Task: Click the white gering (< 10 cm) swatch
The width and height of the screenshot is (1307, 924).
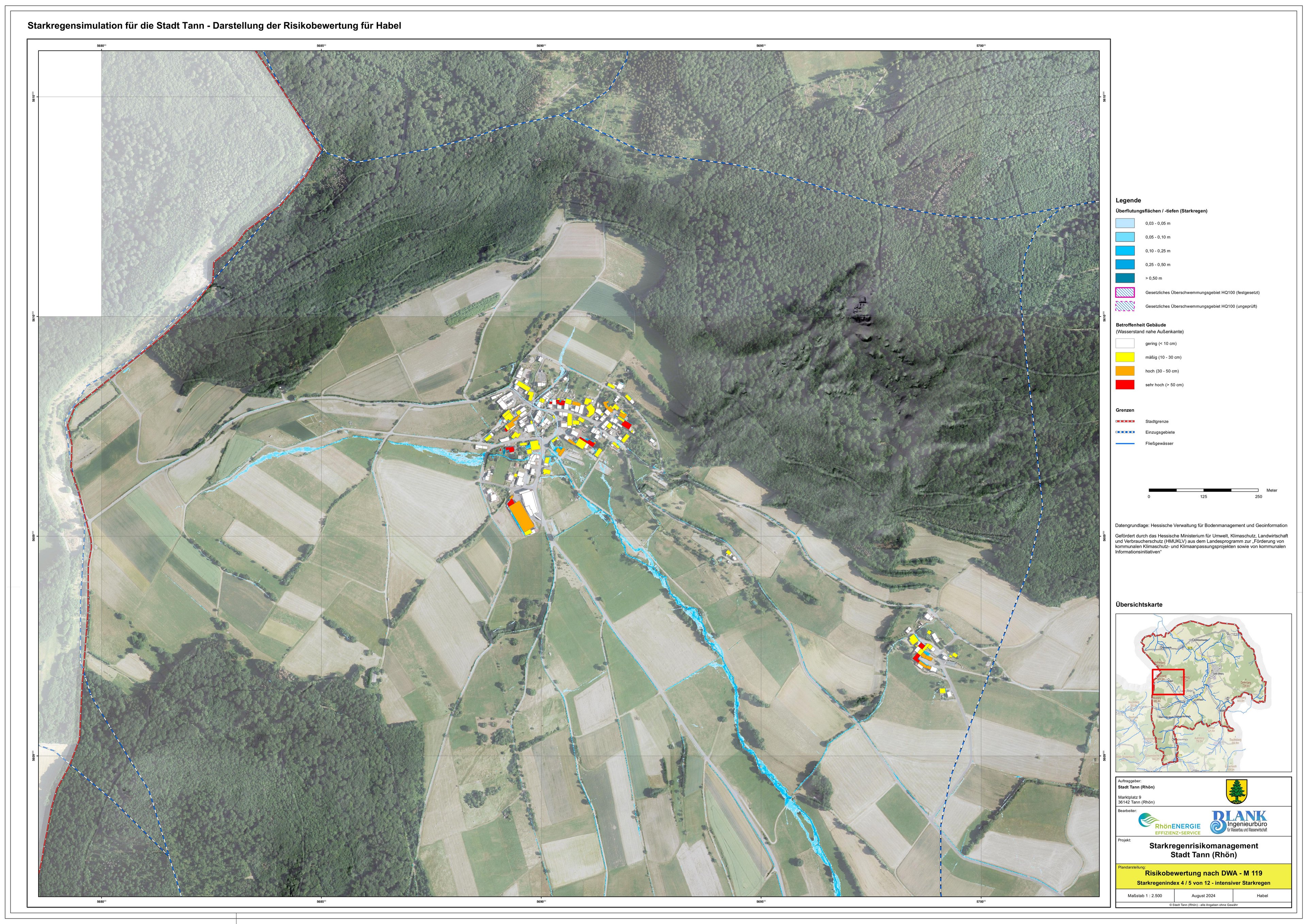Action: (x=1125, y=344)
